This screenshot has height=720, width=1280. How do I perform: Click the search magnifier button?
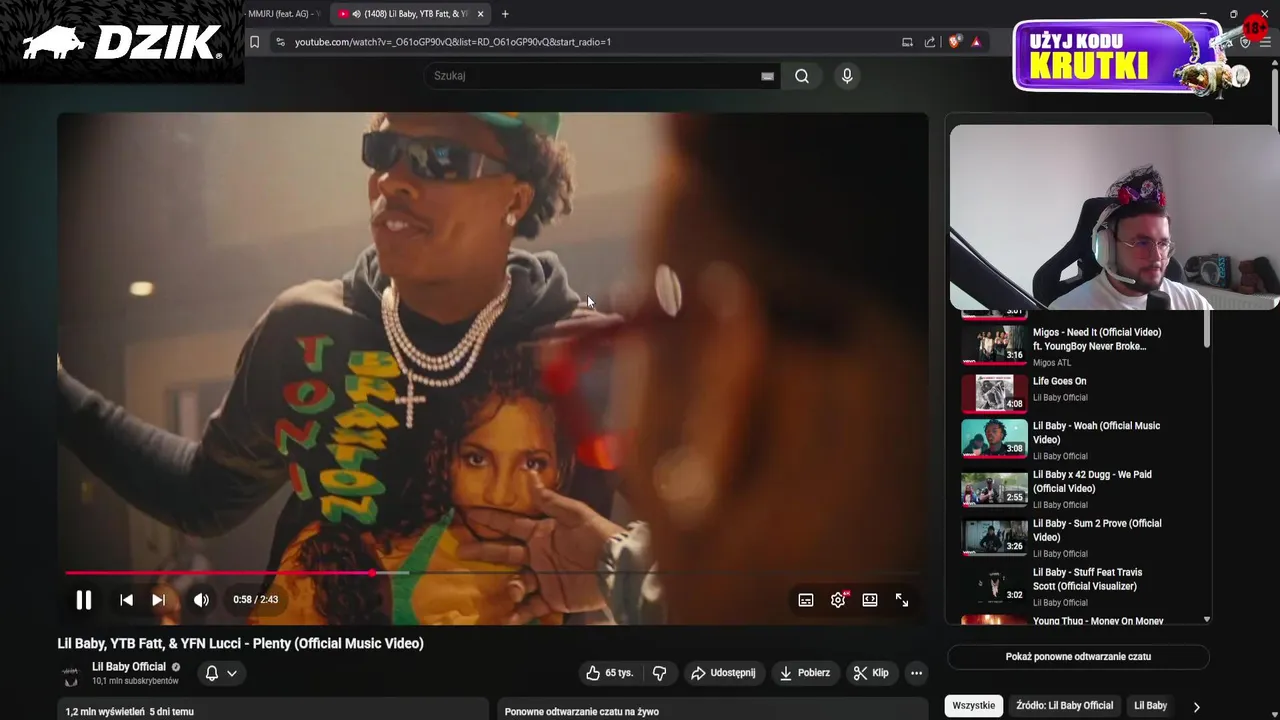[802, 76]
